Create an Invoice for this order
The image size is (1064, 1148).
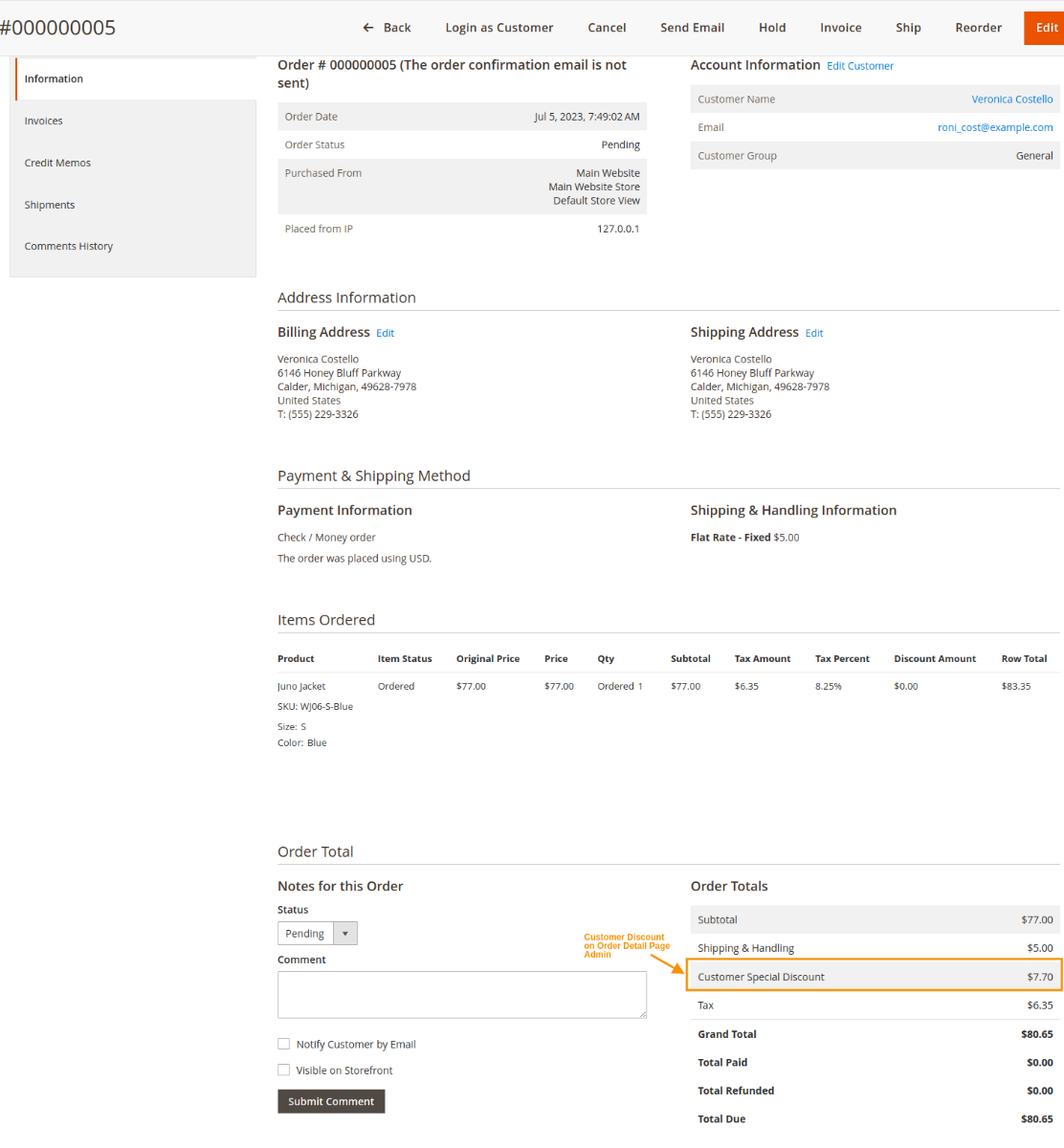coord(840,28)
